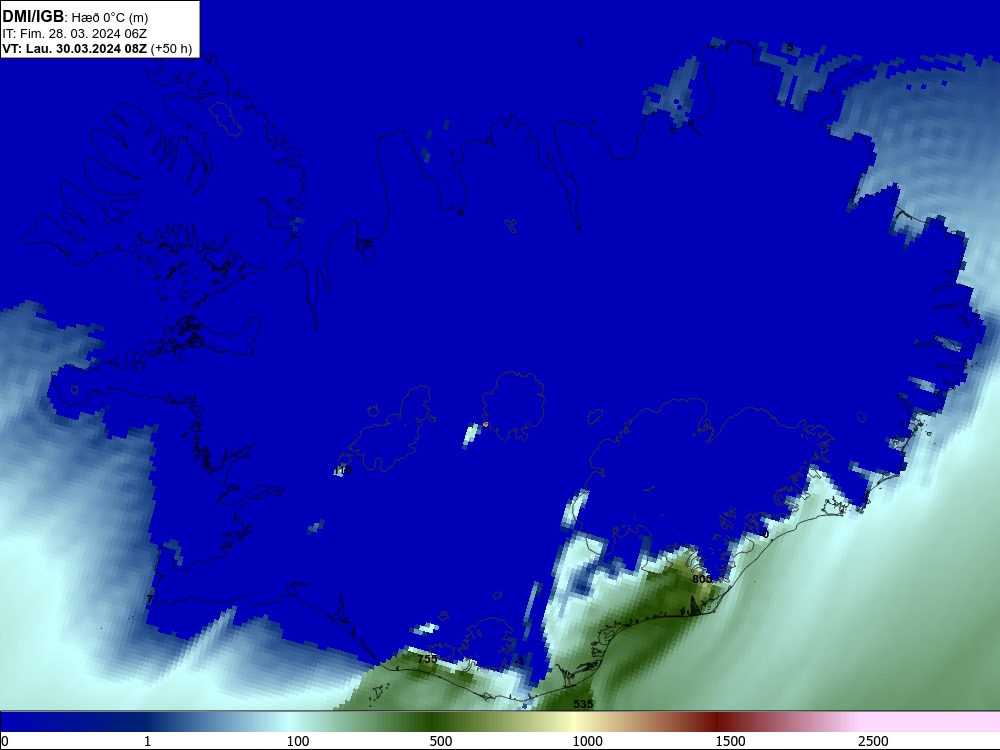The height and width of the screenshot is (750, 1000).
Task: Click the 'VT: Lau. 30.03.2024 08Z' line
Action: (x=75, y=49)
